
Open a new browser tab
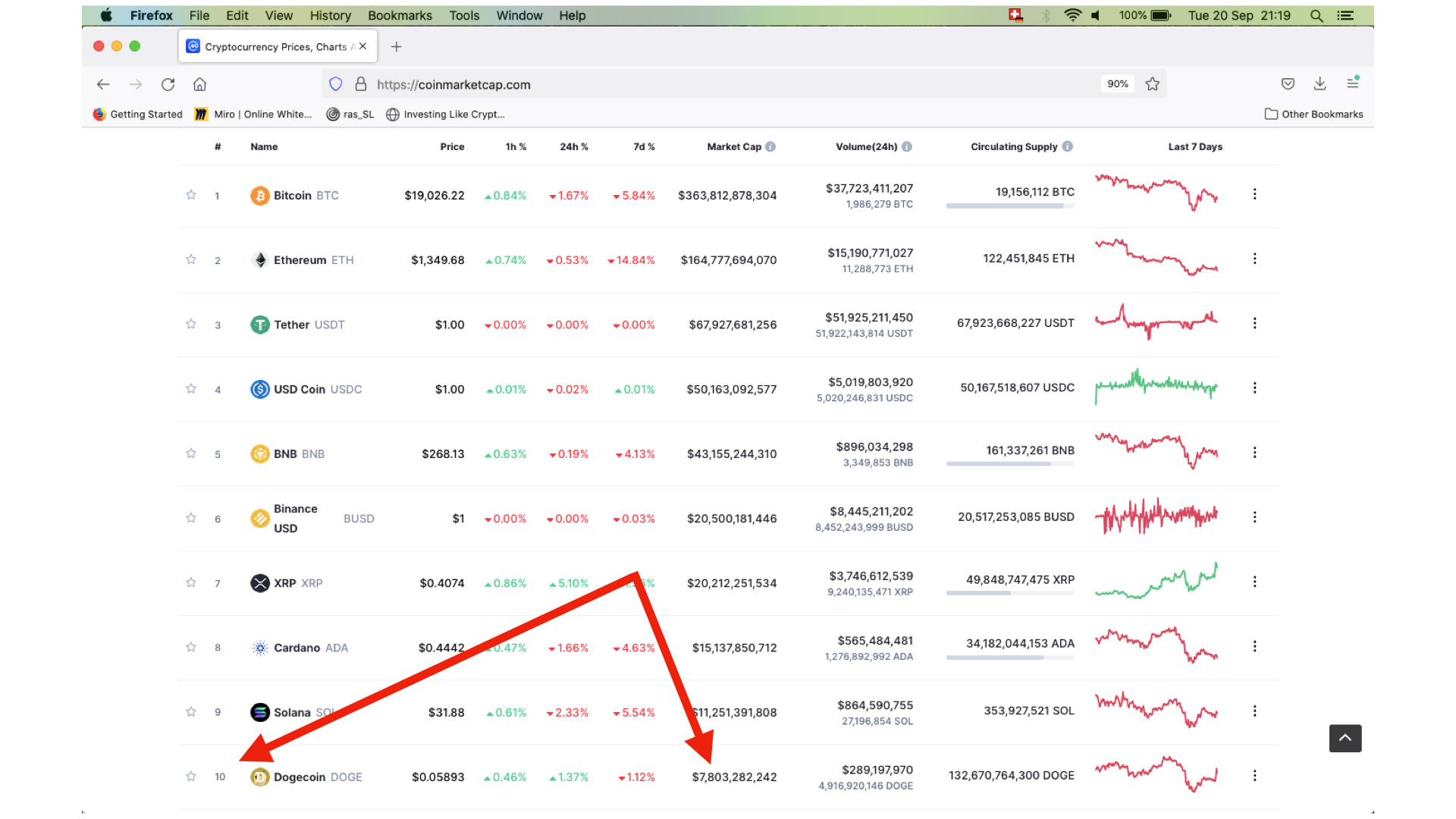pos(396,46)
